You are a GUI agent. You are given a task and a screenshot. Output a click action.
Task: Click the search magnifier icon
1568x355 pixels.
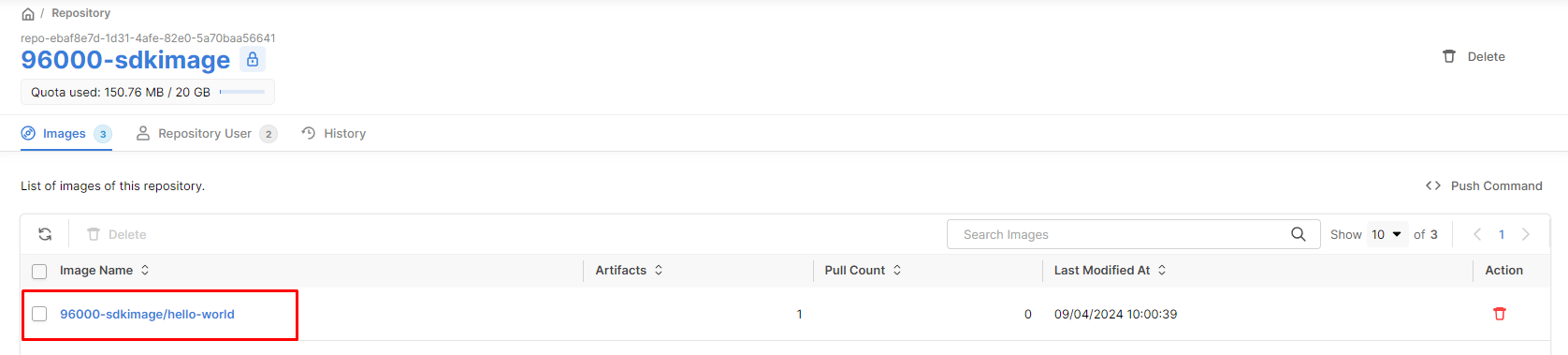pyautogui.click(x=1299, y=234)
